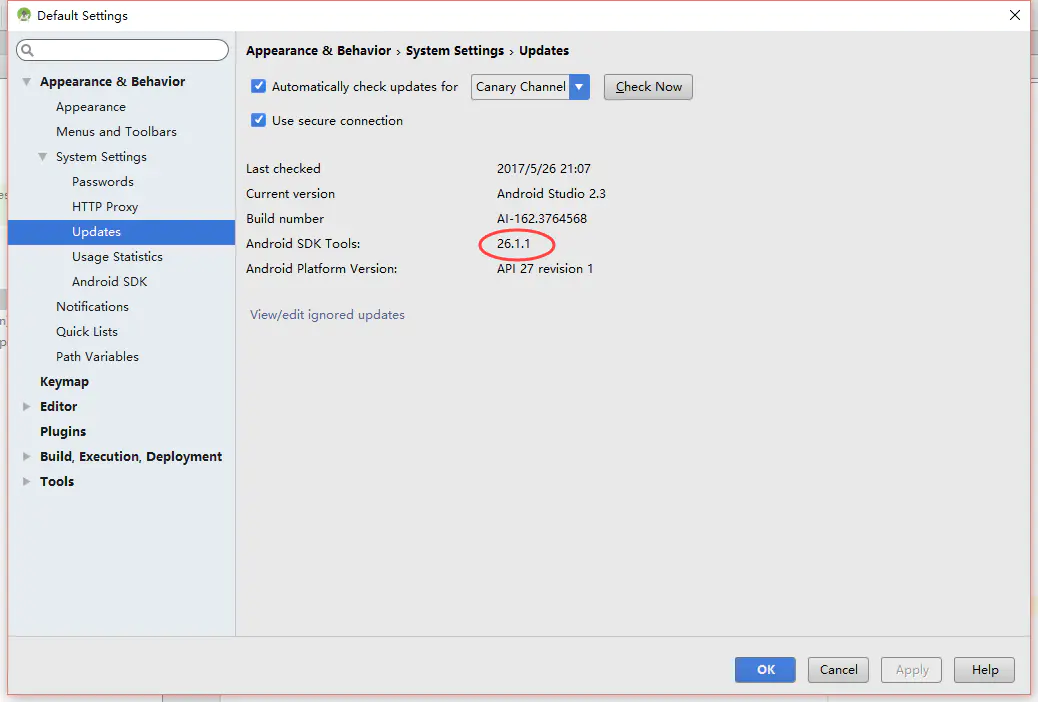This screenshot has width=1038, height=702.
Task: Click the Current version label
Action: pos(291,193)
